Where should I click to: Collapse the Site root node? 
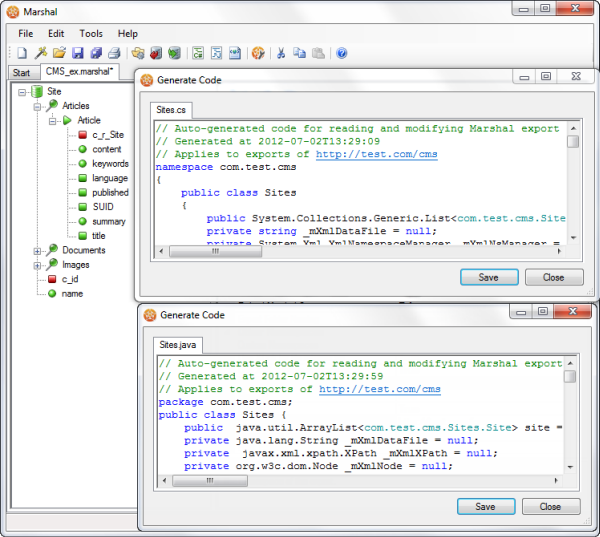(x=23, y=92)
